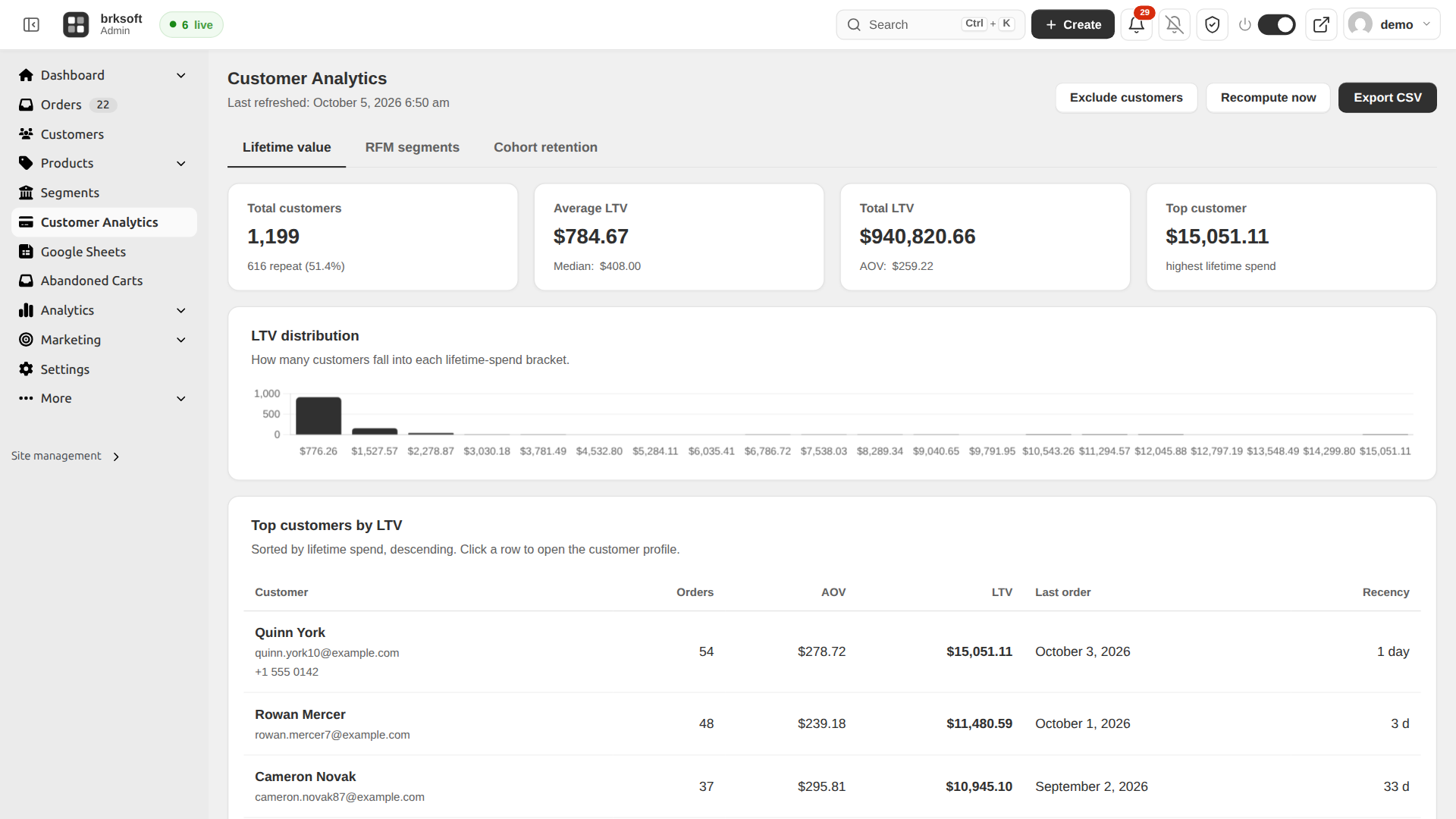
Task: Open Customers people icon in sidebar
Action: click(x=26, y=134)
